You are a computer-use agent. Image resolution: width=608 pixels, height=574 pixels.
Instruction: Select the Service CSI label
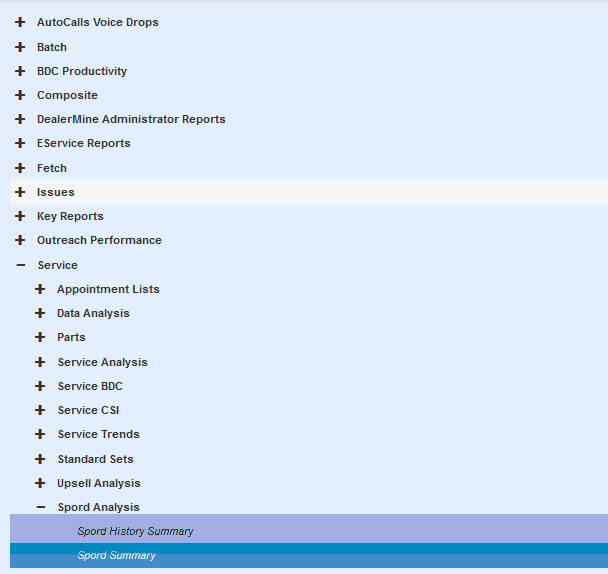pos(89,410)
